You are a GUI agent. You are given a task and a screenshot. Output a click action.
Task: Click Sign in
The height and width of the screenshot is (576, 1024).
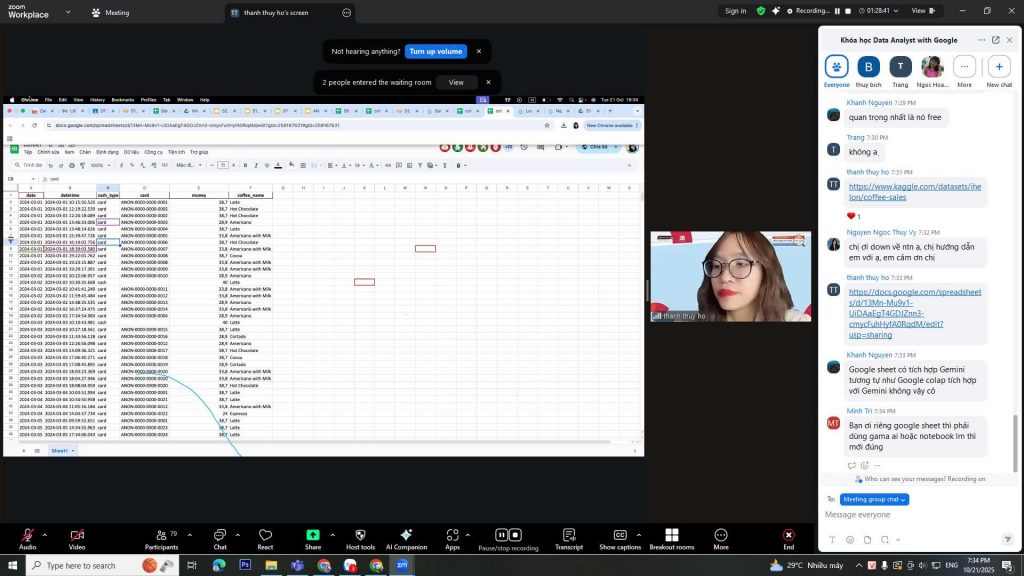click(735, 11)
